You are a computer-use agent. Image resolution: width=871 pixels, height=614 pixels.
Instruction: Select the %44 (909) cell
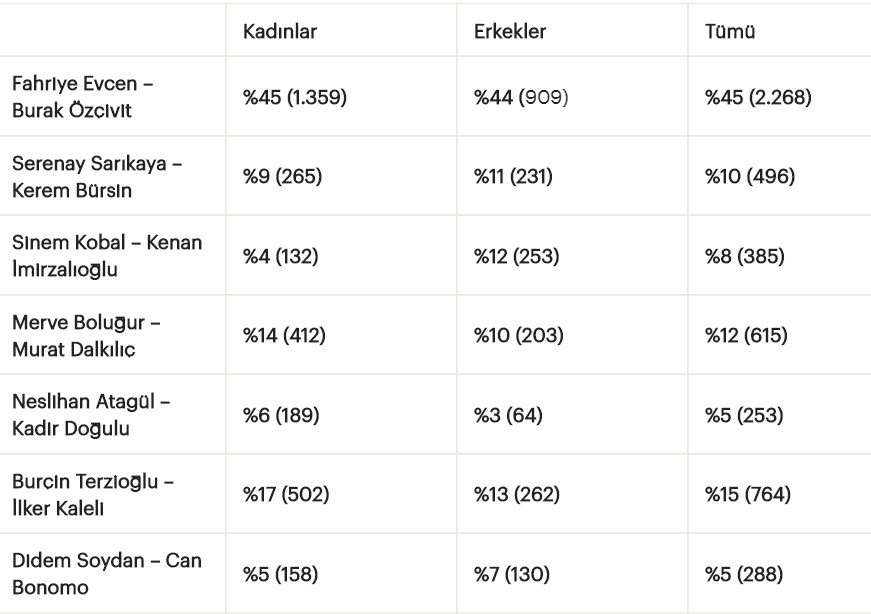pos(521,98)
